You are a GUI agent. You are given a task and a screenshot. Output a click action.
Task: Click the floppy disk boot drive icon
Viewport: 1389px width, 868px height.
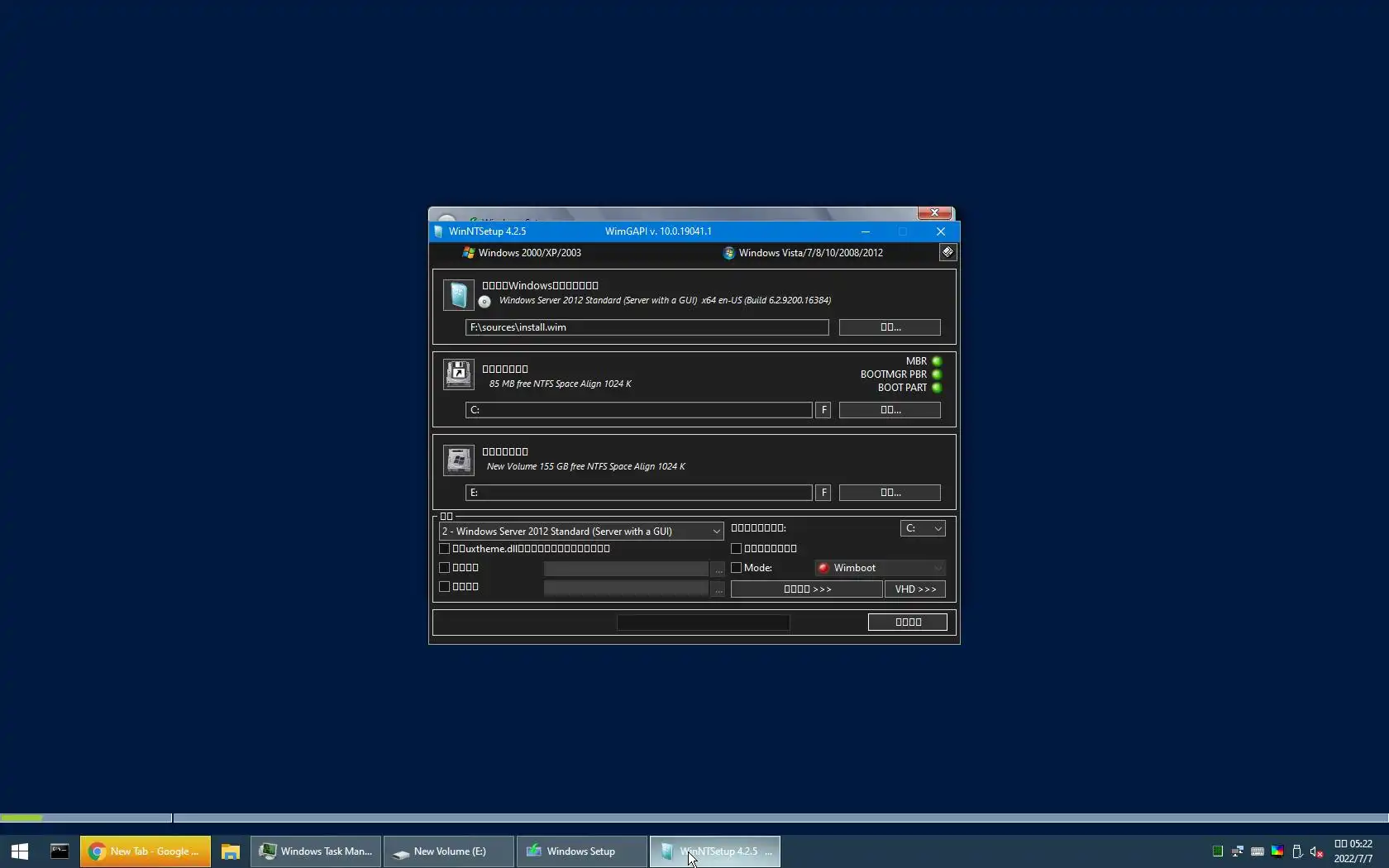(458, 374)
